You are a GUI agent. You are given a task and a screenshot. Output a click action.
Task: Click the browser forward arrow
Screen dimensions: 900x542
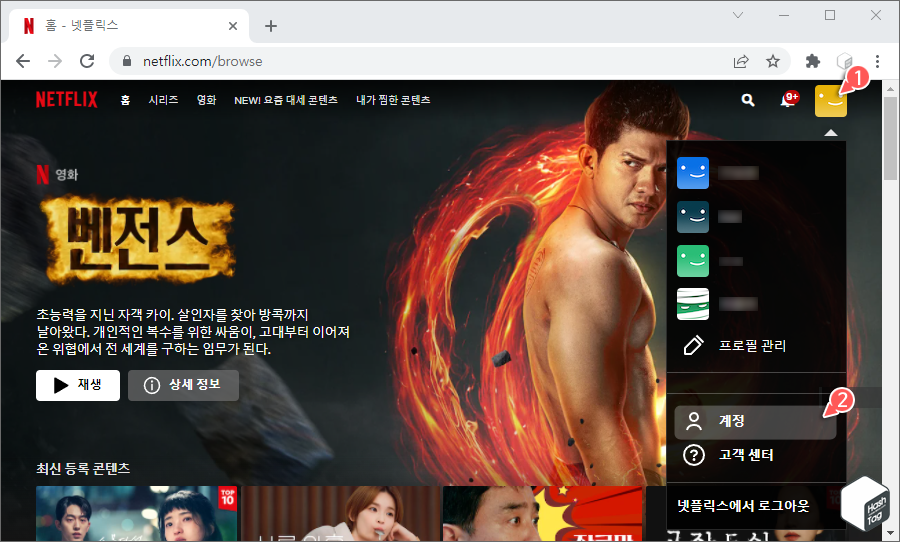(55, 61)
